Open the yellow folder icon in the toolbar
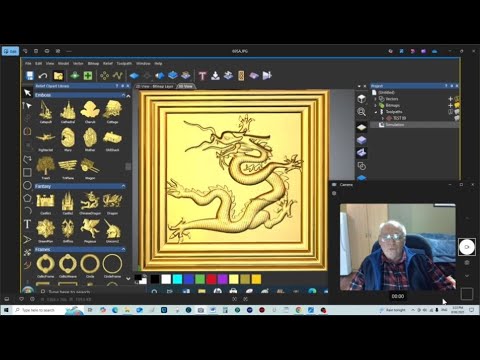Image resolution: width=480 pixels, height=360 pixels. coord(58,76)
